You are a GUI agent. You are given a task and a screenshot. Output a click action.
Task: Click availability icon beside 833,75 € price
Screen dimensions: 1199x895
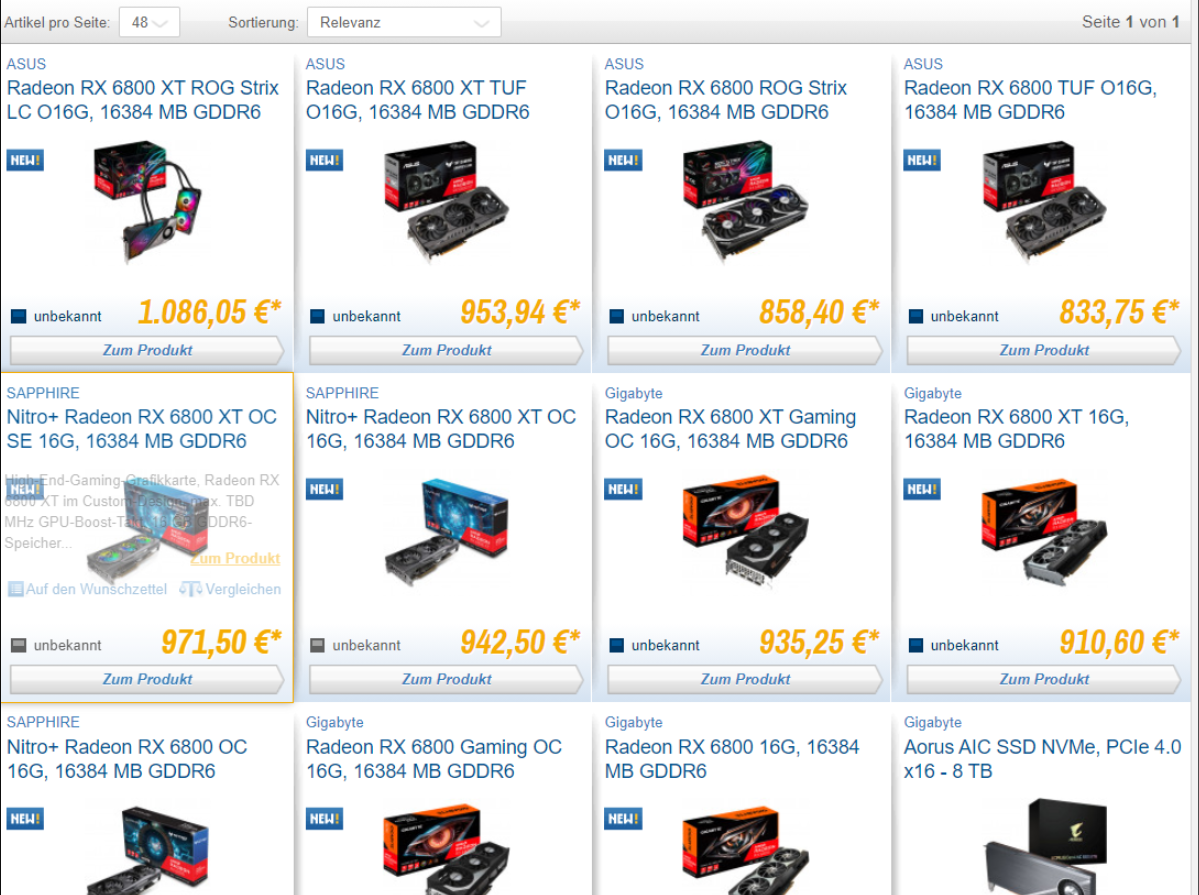coord(915,316)
